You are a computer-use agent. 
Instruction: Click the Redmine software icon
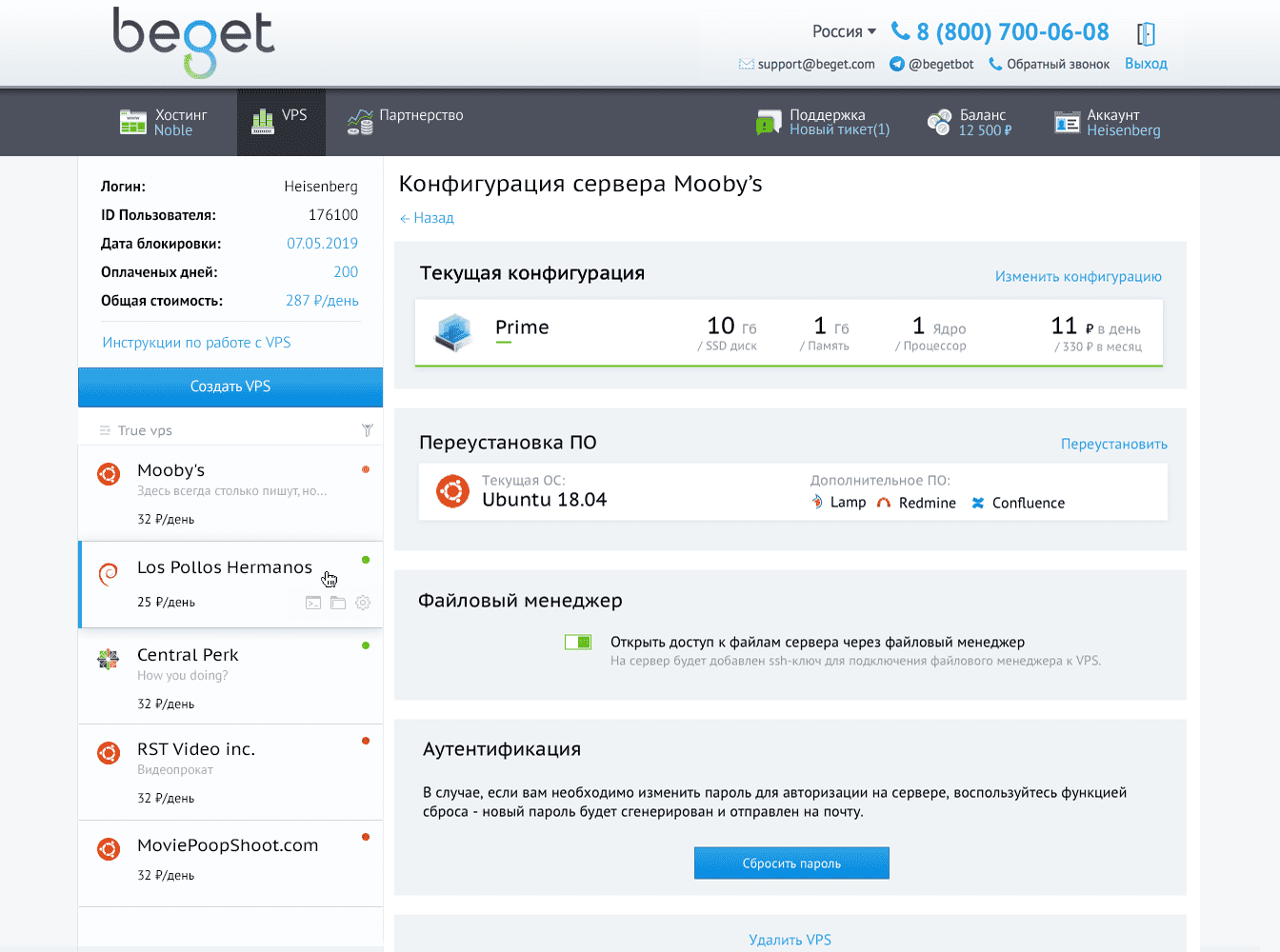tap(884, 503)
